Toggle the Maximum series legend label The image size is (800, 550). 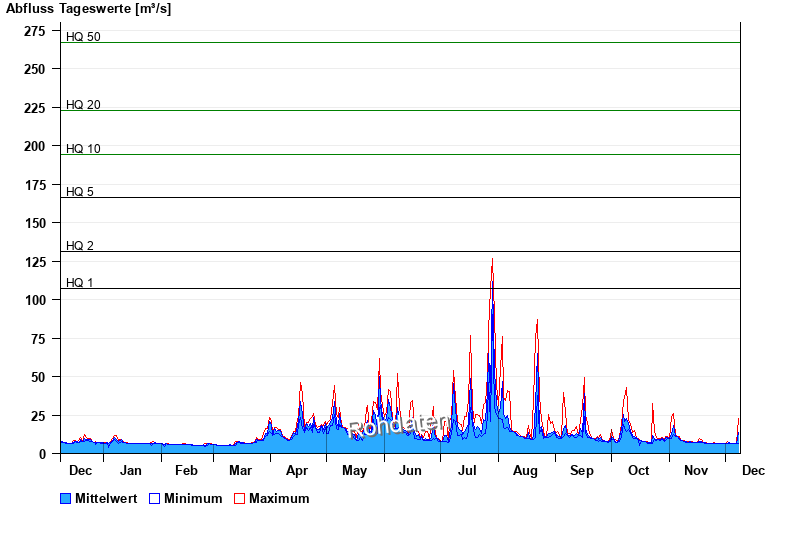[279, 498]
